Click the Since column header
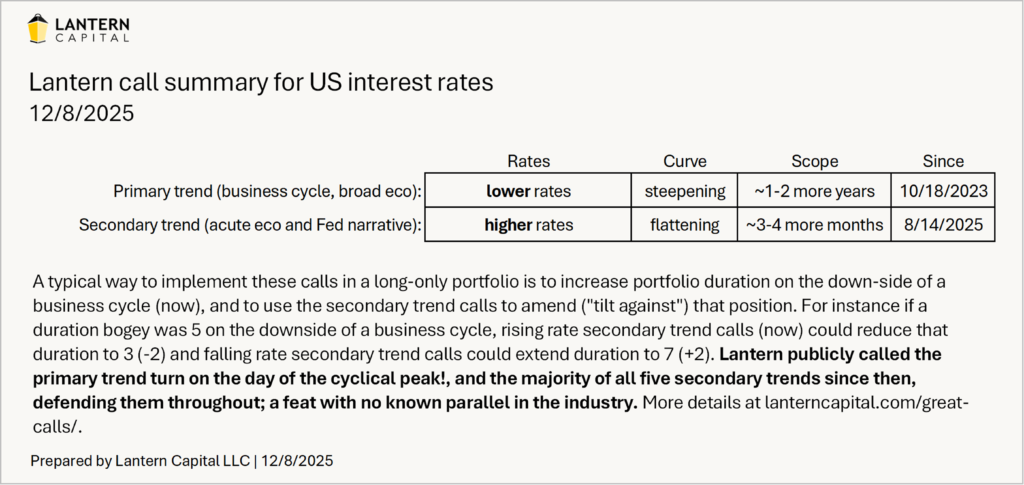The width and height of the screenshot is (1024, 485). [943, 161]
